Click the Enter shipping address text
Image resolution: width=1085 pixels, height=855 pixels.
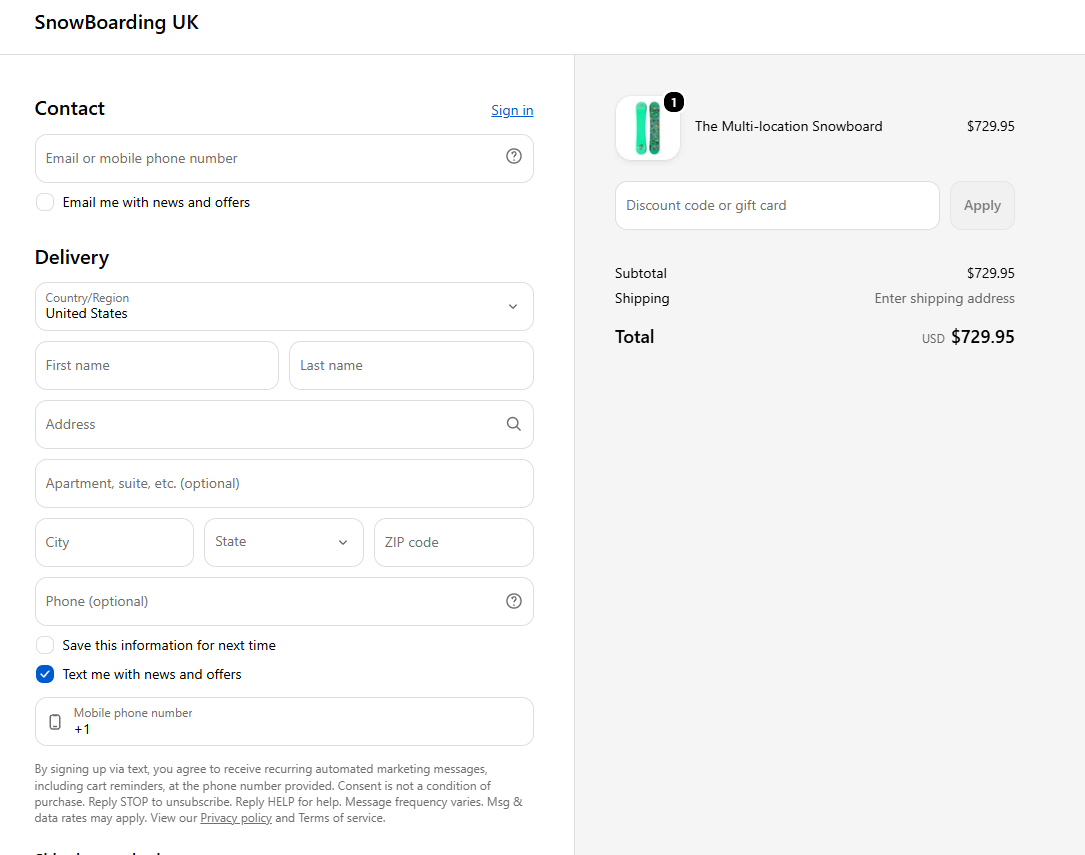click(x=944, y=298)
